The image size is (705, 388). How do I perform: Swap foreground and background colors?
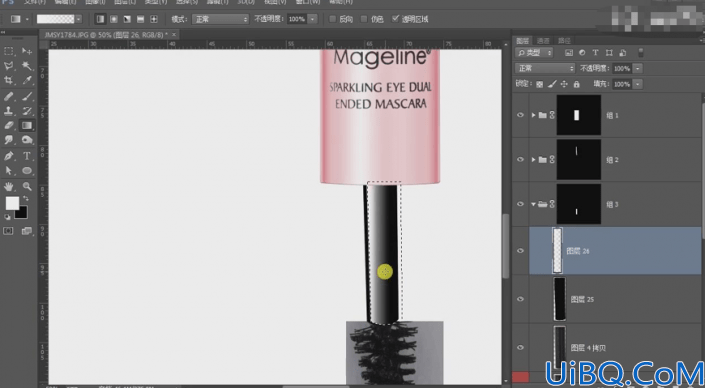point(26,198)
